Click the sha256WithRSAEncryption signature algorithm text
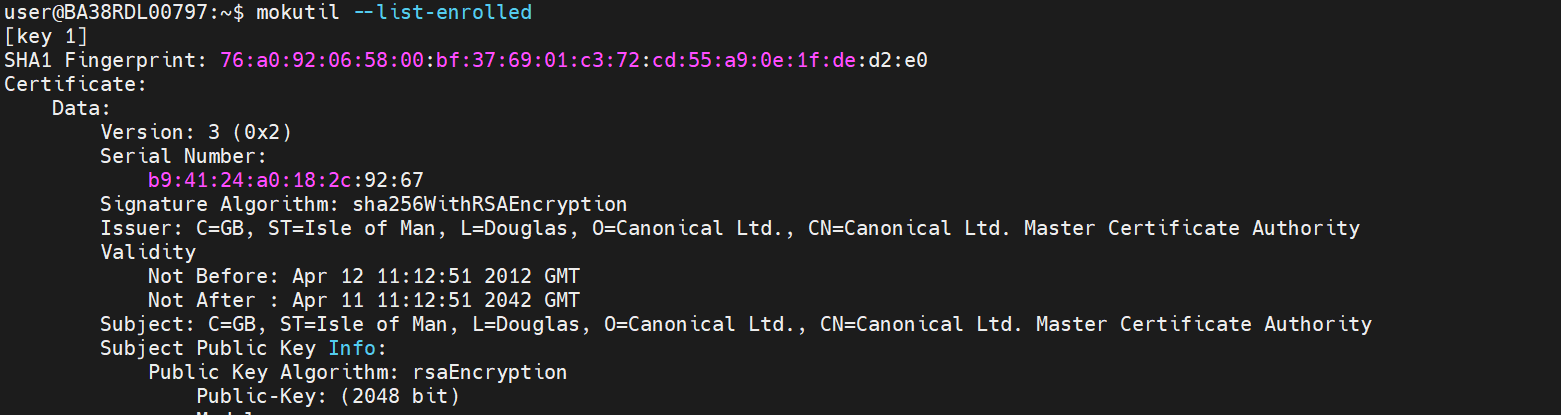This screenshot has height=415, width=1561. pos(490,204)
